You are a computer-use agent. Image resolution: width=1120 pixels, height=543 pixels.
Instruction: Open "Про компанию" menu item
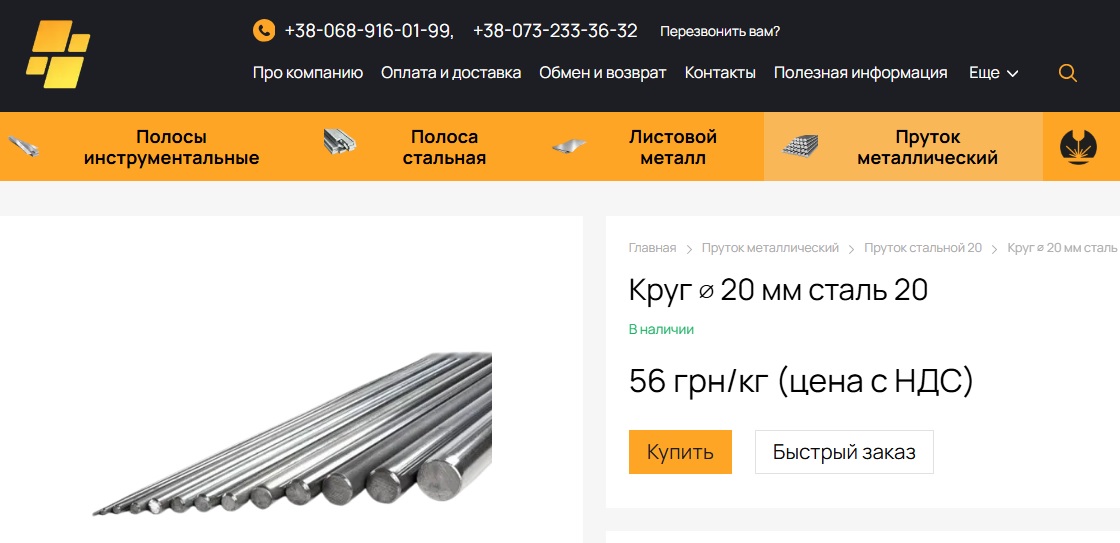[x=308, y=73]
